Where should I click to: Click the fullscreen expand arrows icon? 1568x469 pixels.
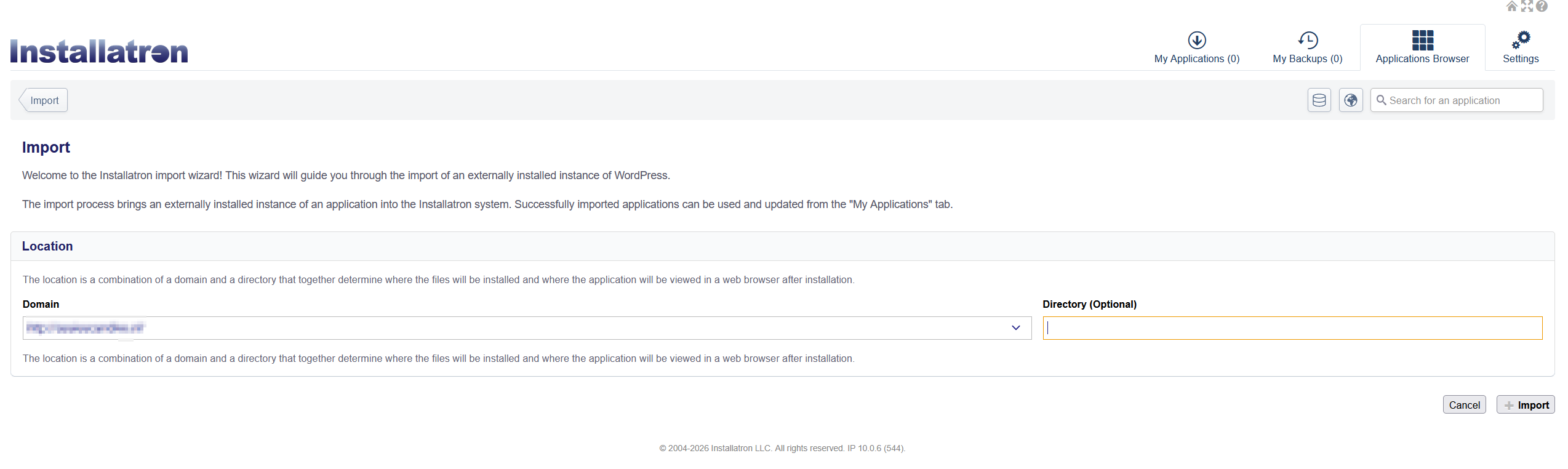click(1527, 6)
